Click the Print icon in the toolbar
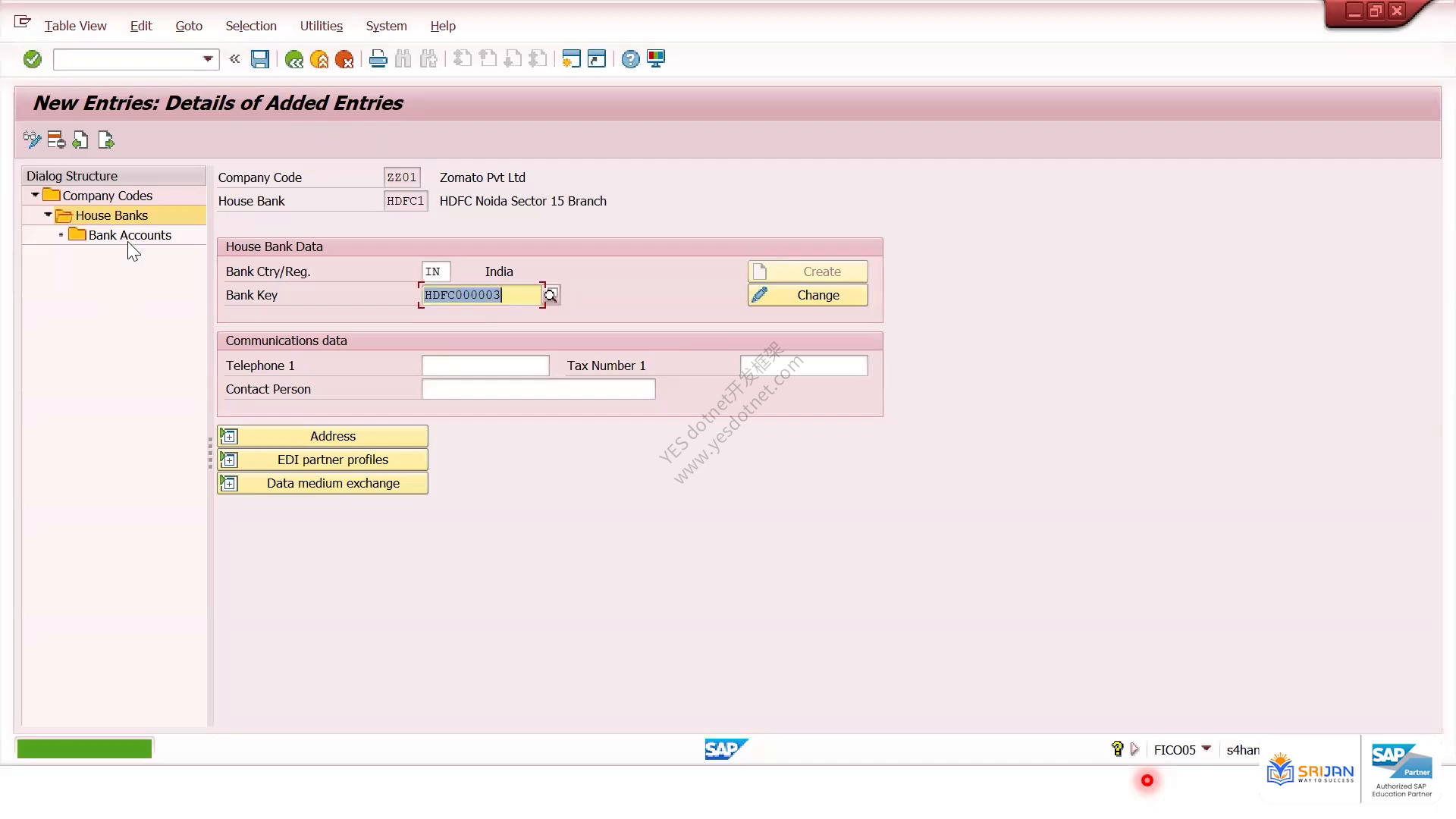This screenshot has height=819, width=1456. click(x=378, y=59)
